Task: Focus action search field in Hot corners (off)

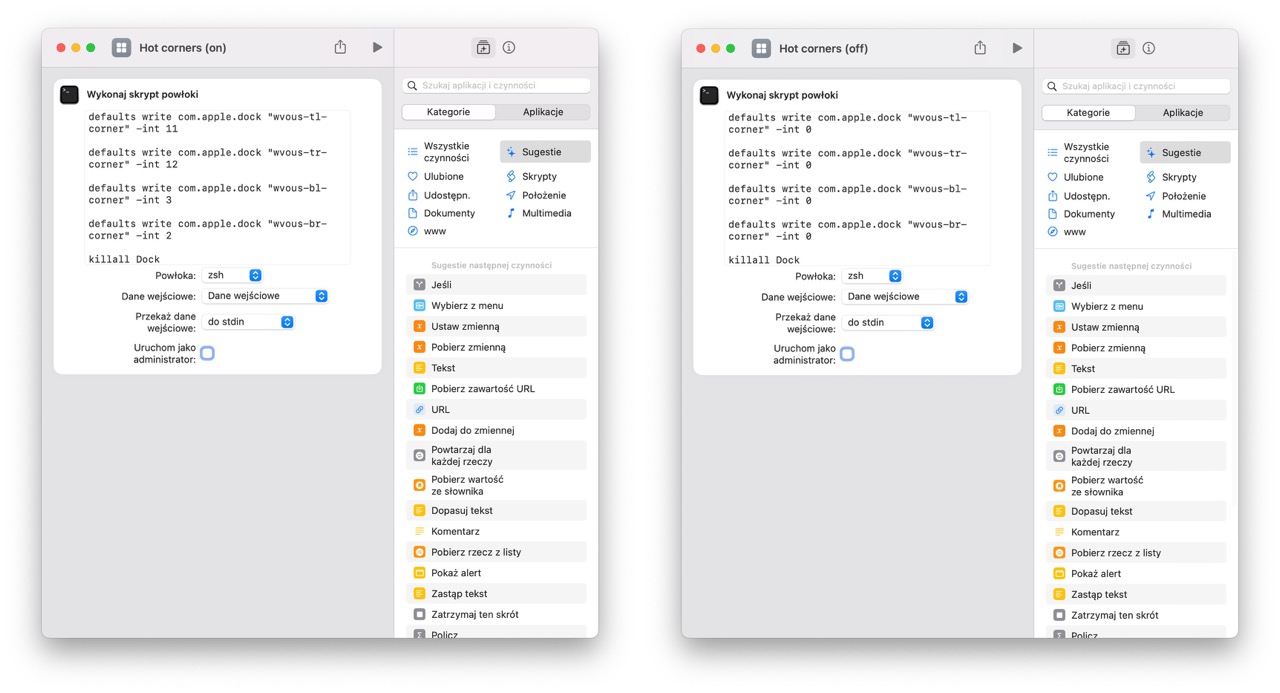Action: [1136, 87]
